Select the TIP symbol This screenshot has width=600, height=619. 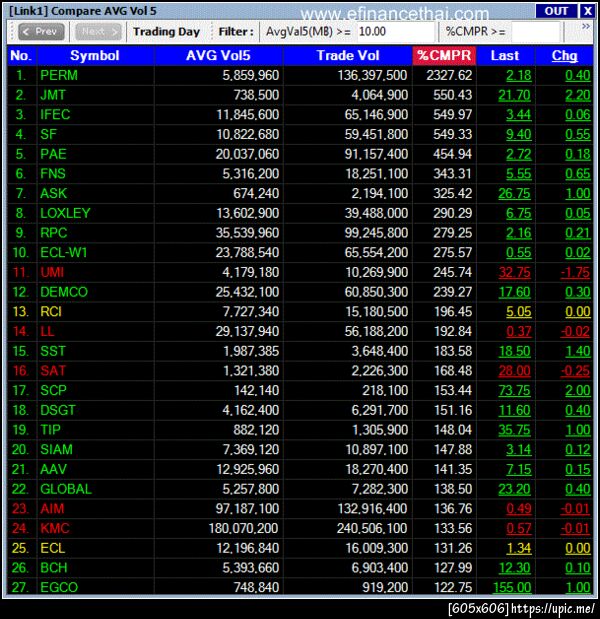click(51, 430)
